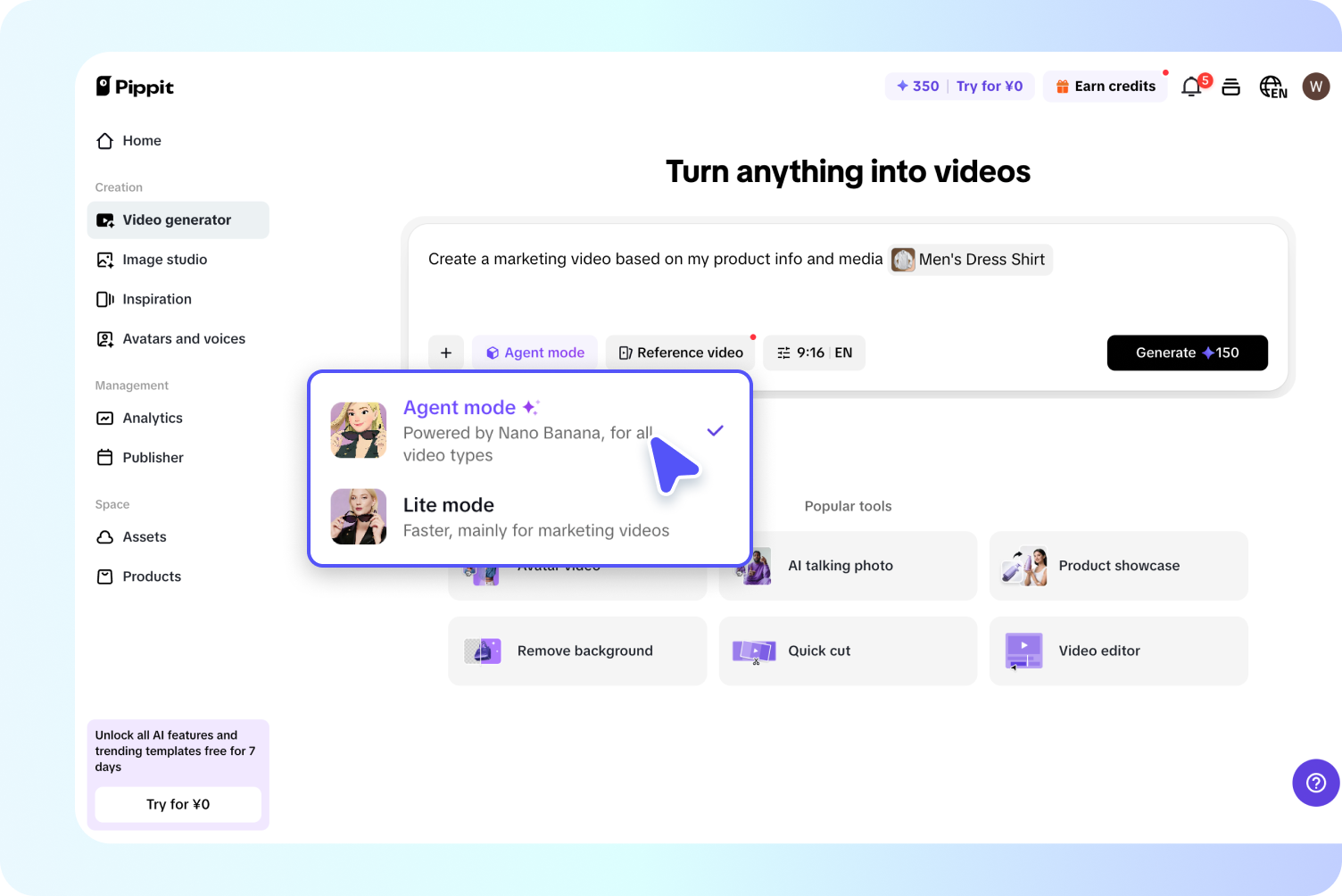
Task: Open the Video generator tool
Action: pyautogui.click(x=176, y=220)
